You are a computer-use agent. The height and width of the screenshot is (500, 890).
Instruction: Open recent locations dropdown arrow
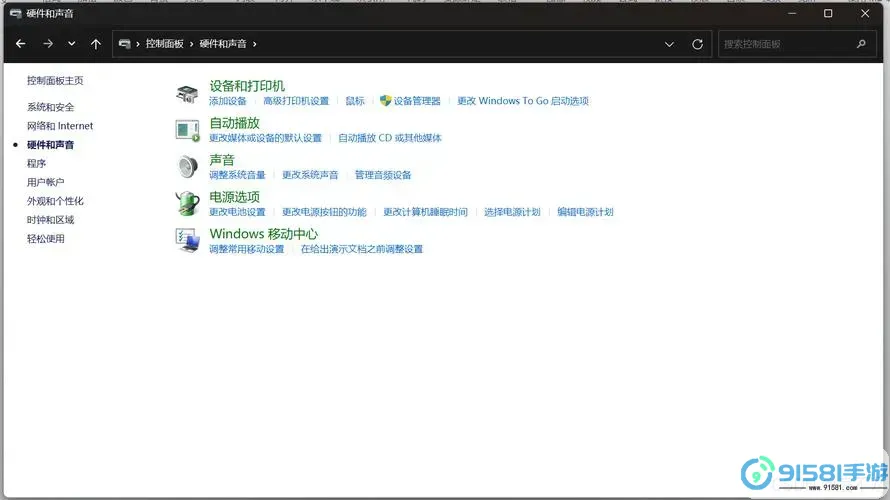tap(72, 44)
